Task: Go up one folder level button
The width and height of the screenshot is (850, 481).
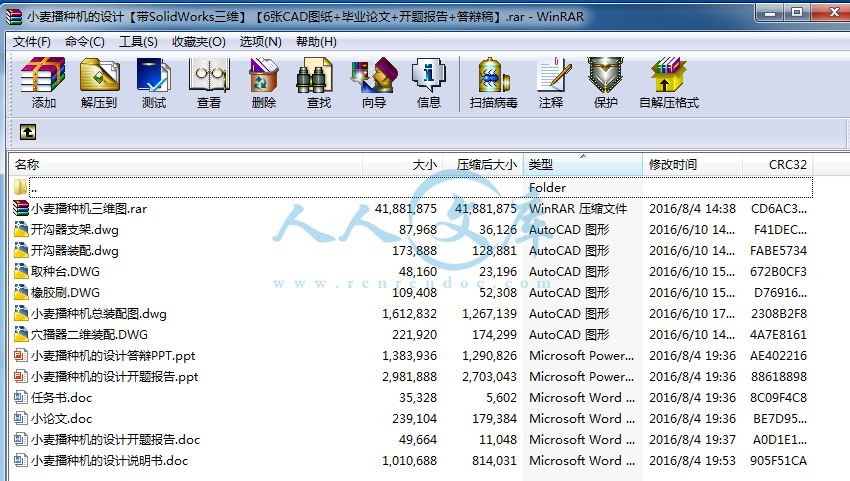Action: point(28,132)
